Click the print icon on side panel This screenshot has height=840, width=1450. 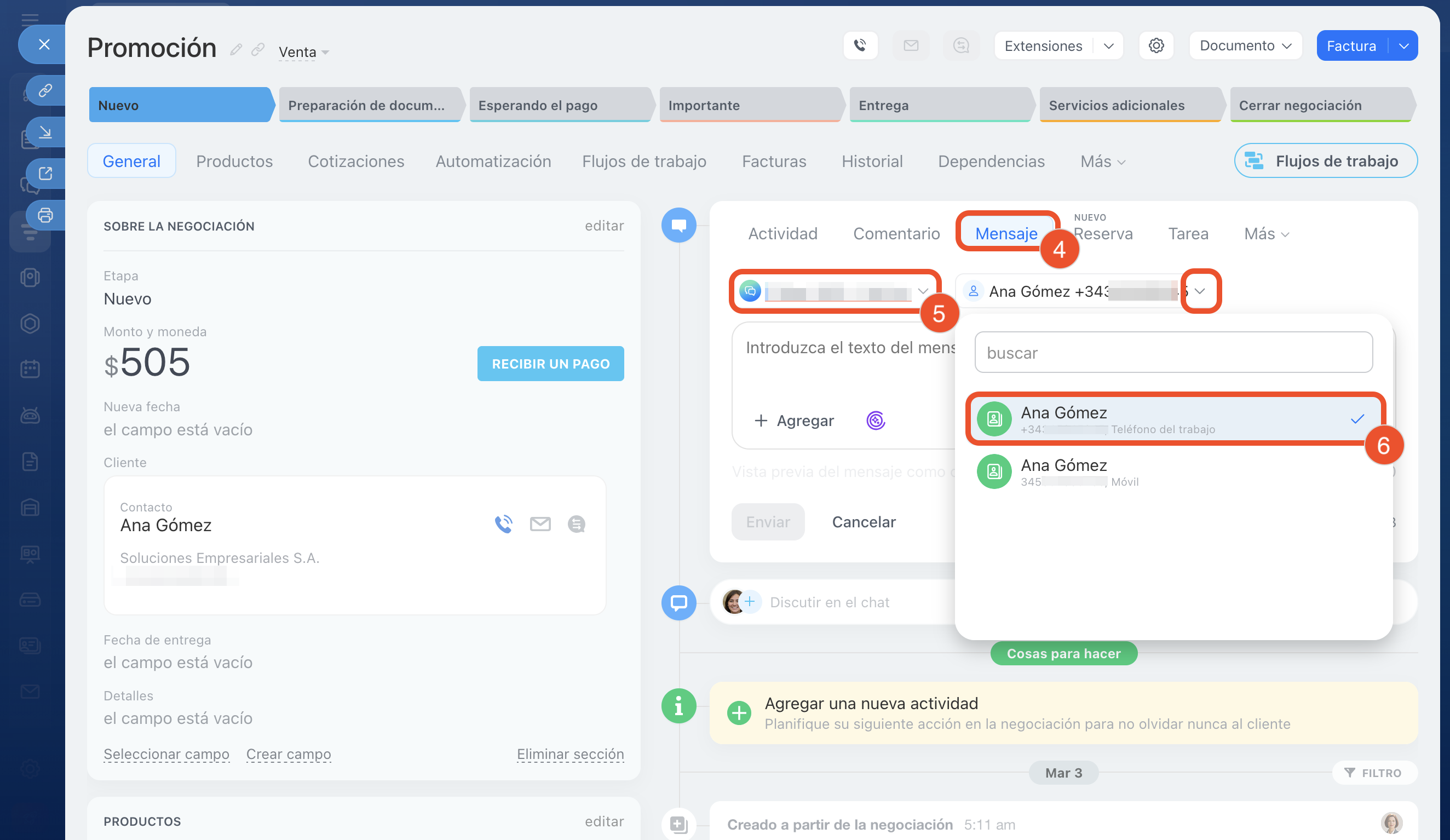point(45,215)
